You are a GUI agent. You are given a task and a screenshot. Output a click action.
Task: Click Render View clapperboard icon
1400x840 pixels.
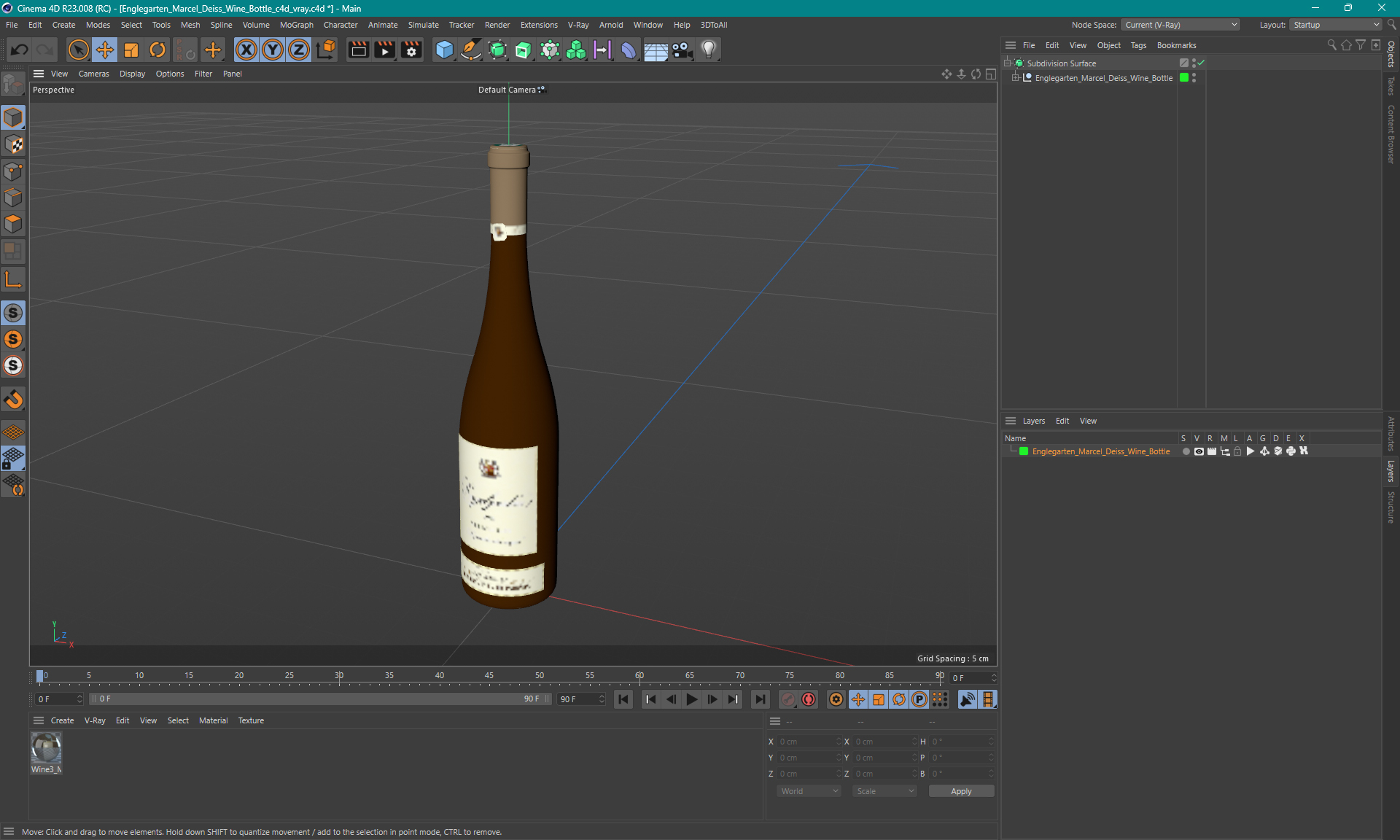tap(358, 50)
